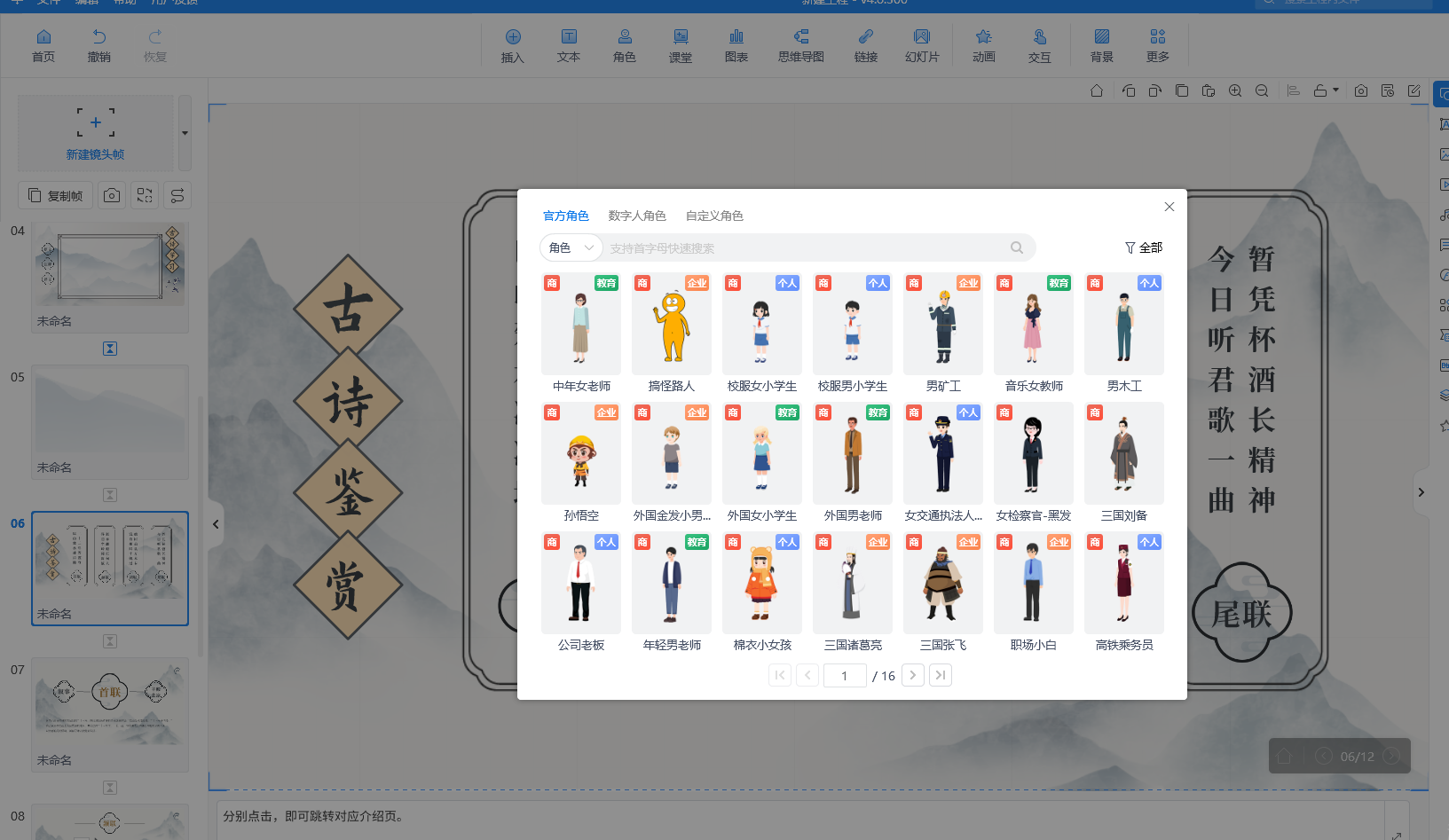Close the character selection dialog
Image resolution: width=1449 pixels, height=840 pixels.
coord(1169,207)
